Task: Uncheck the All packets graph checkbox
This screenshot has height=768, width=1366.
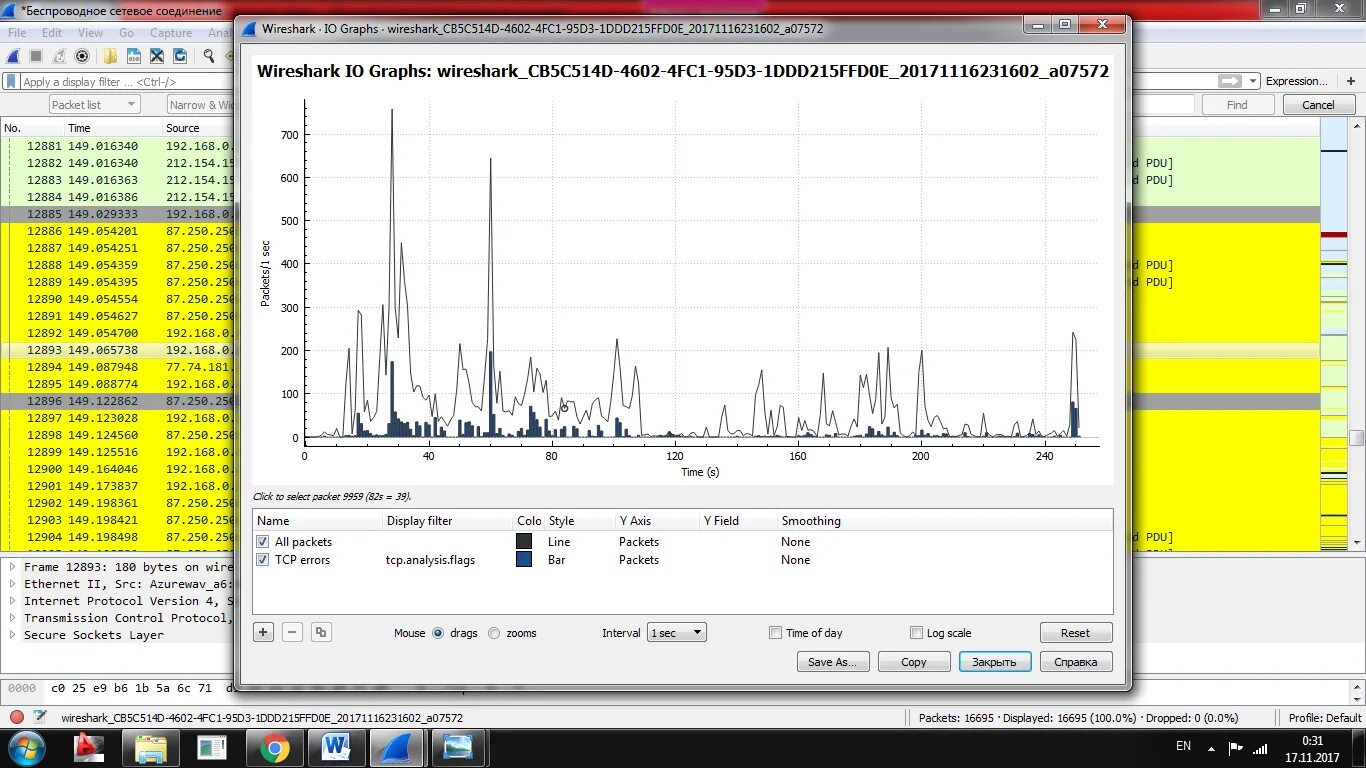Action: click(x=263, y=542)
